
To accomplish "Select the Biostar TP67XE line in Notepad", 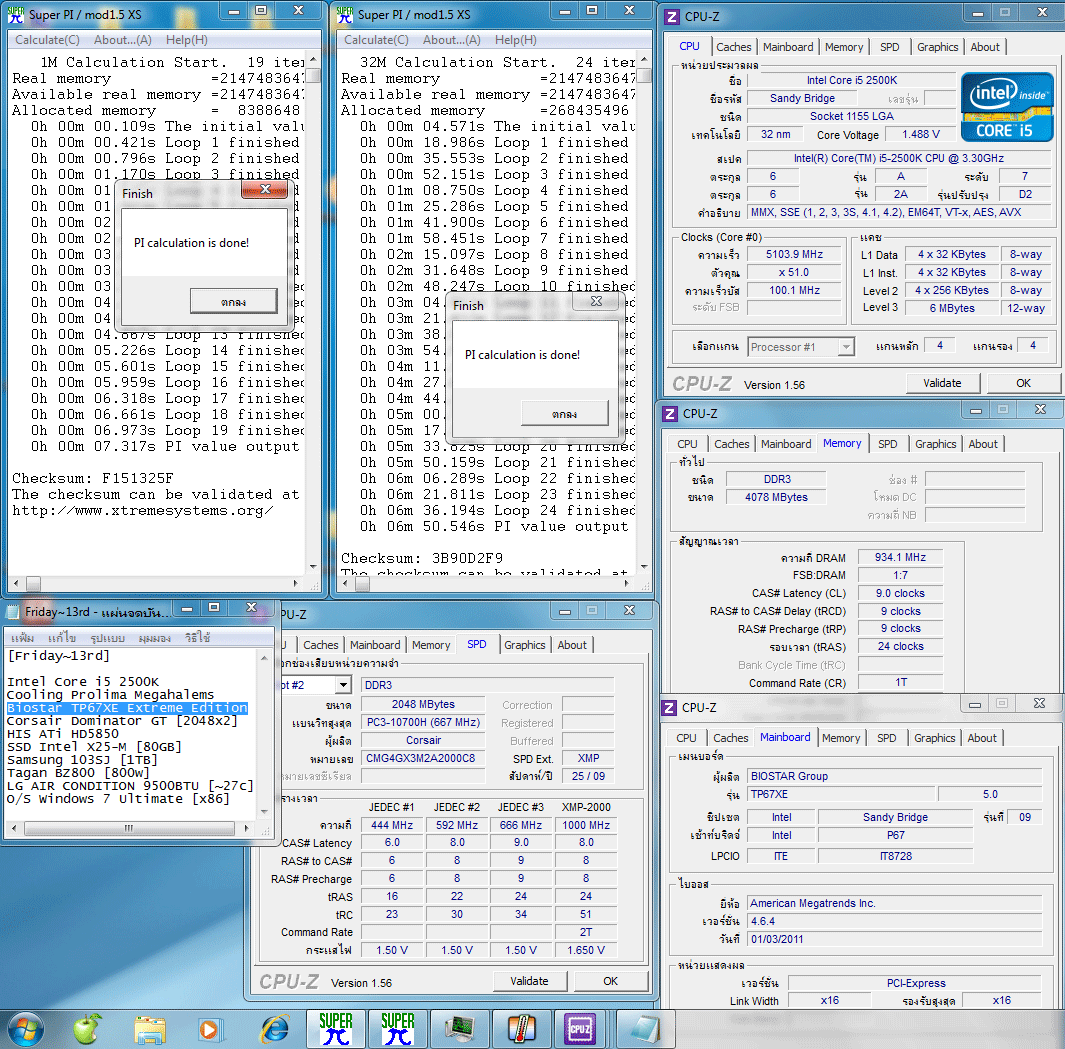I will pyautogui.click(x=127, y=708).
